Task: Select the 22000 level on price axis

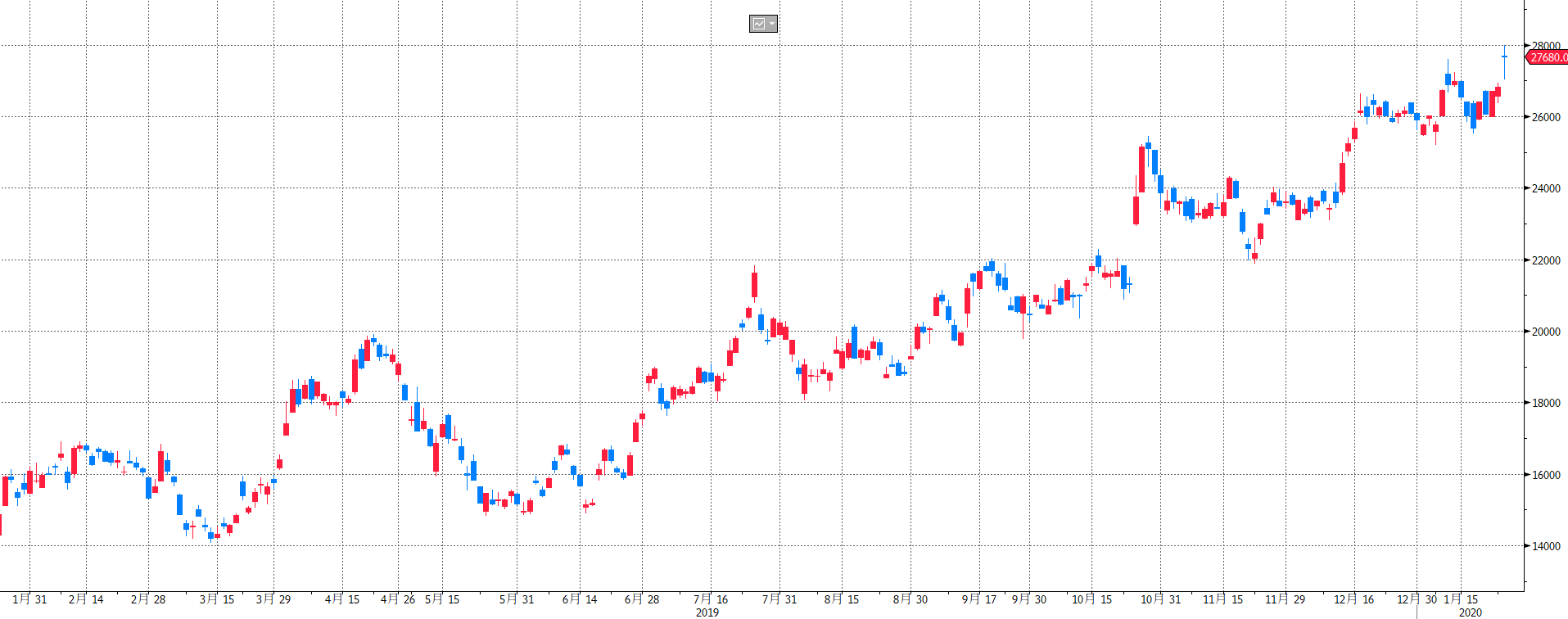Action: [1546, 260]
